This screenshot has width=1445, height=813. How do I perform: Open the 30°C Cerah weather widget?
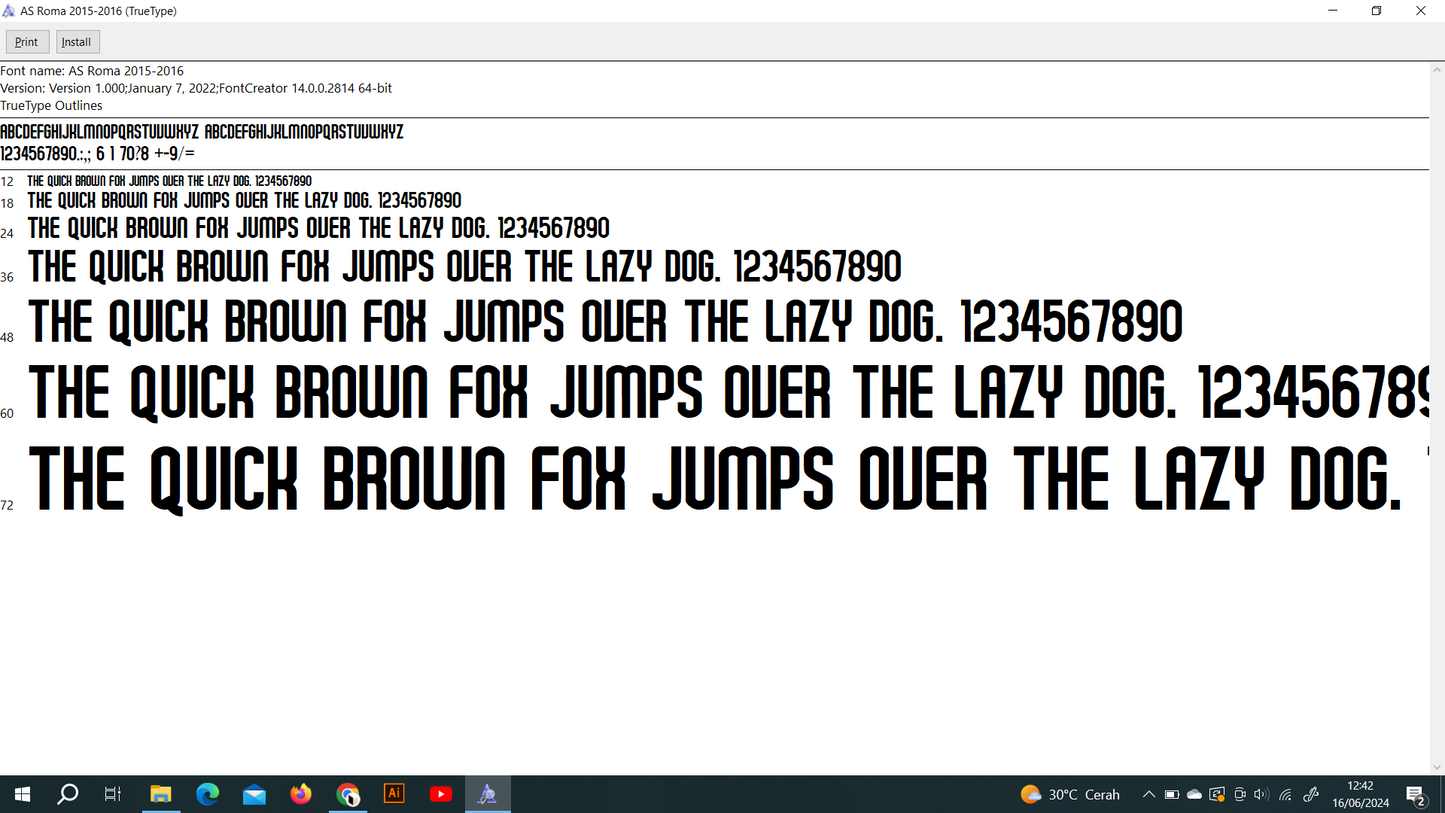[x=1070, y=795]
